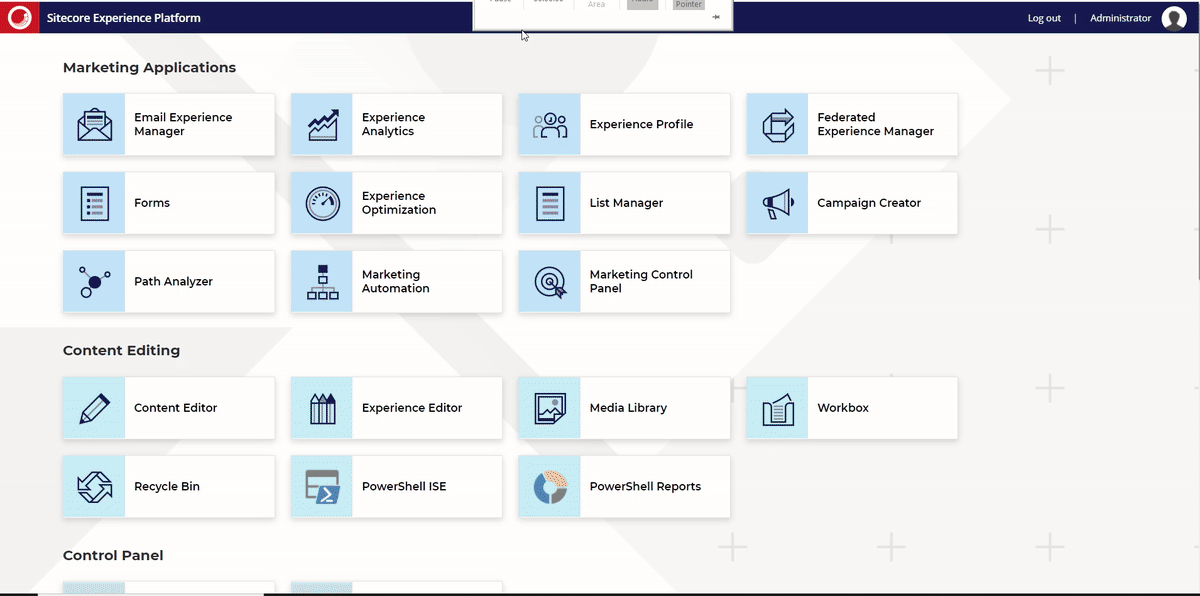This screenshot has height=596, width=1200.
Task: Click the pin icon on recording toolbar
Action: (x=716, y=17)
